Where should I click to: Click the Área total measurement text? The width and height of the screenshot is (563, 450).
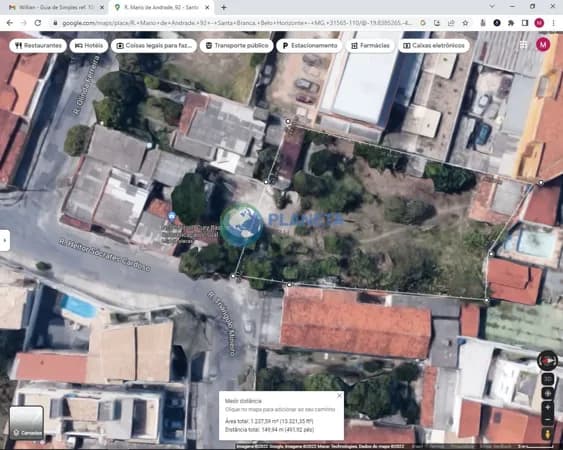point(269,421)
